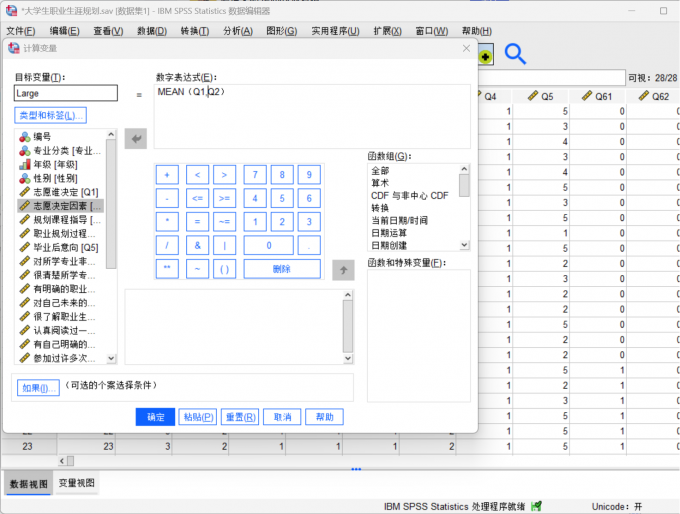The height and width of the screenshot is (514, 680).
Task: Click the status bar processor ready icon
Action: point(536,506)
